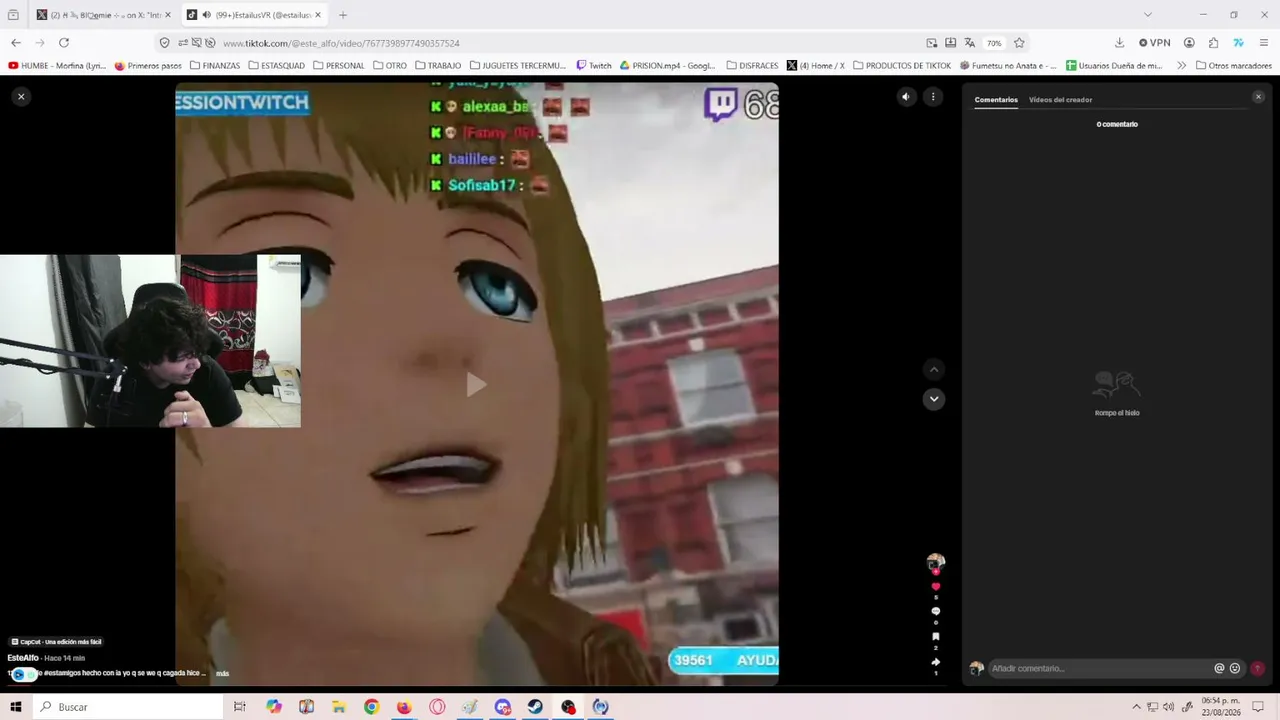Screen dimensions: 1280x720
Task: Open the streamer webcam overlay thumbnail
Action: click(150, 341)
